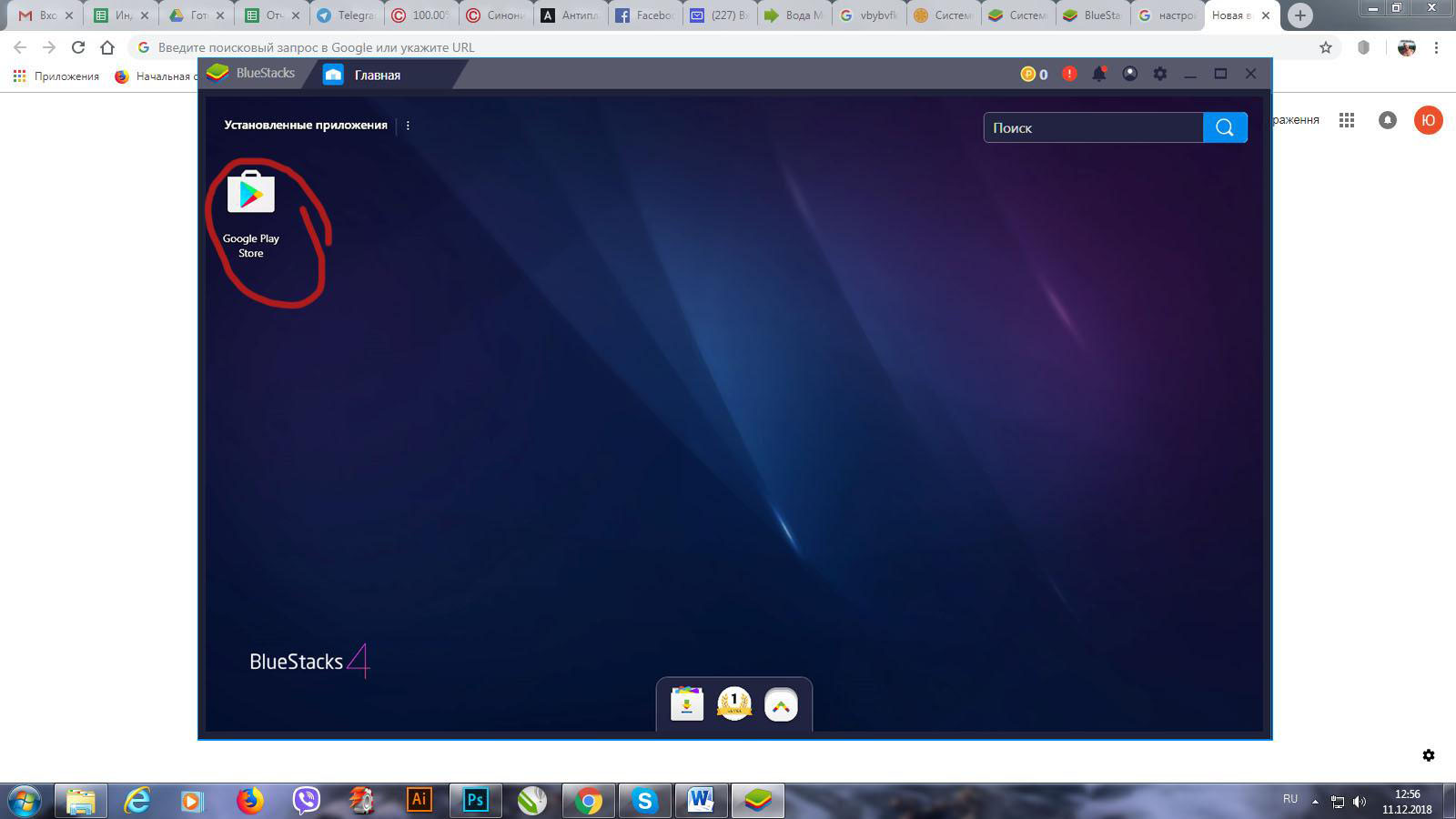The image size is (1456, 819).
Task: Expand hidden system tray icons arrow
Action: pos(1315,802)
